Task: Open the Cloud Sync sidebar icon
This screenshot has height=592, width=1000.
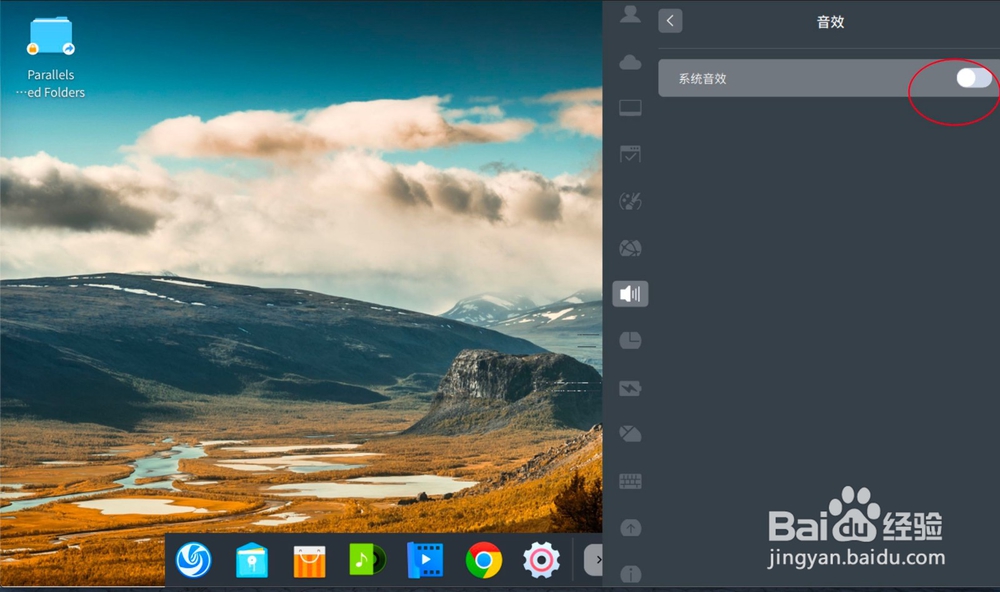Action: pos(630,62)
